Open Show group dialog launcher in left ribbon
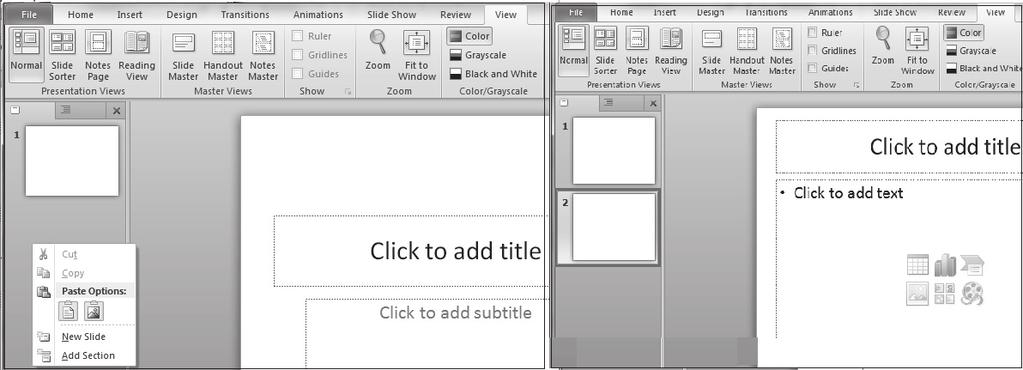Screen dimensions: 1023x370 pyautogui.click(x=348, y=93)
